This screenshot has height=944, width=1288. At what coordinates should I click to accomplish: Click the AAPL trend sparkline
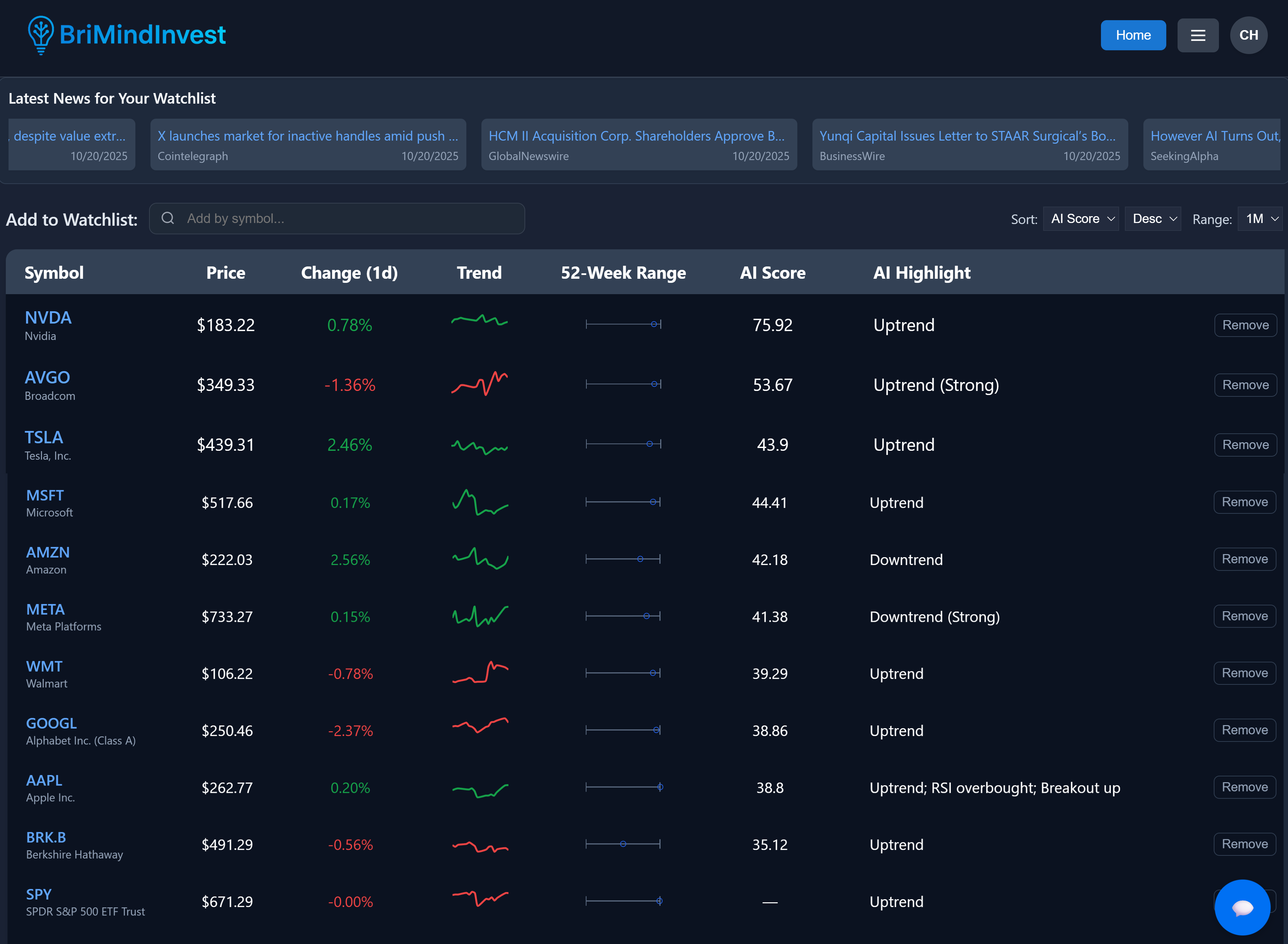tap(480, 790)
